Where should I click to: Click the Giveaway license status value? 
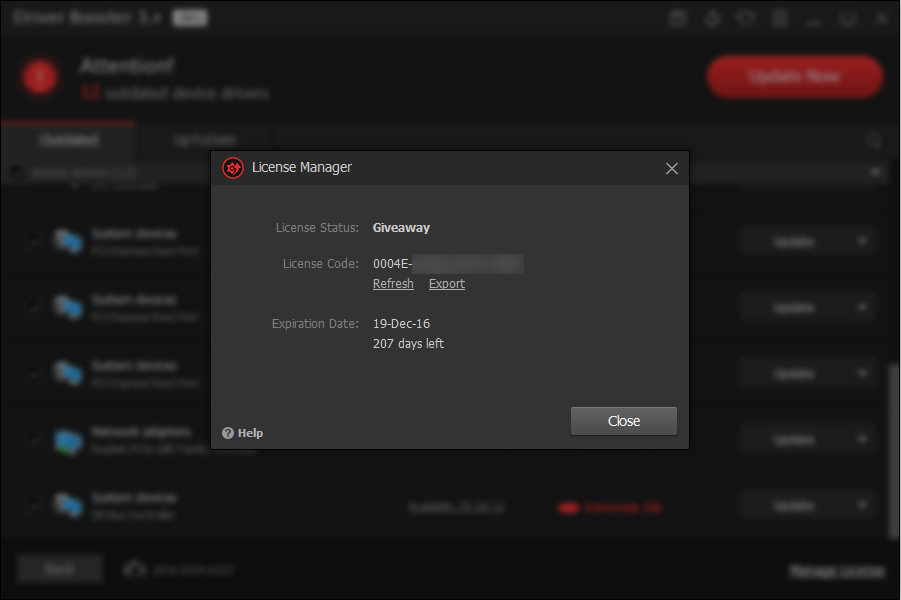click(401, 228)
